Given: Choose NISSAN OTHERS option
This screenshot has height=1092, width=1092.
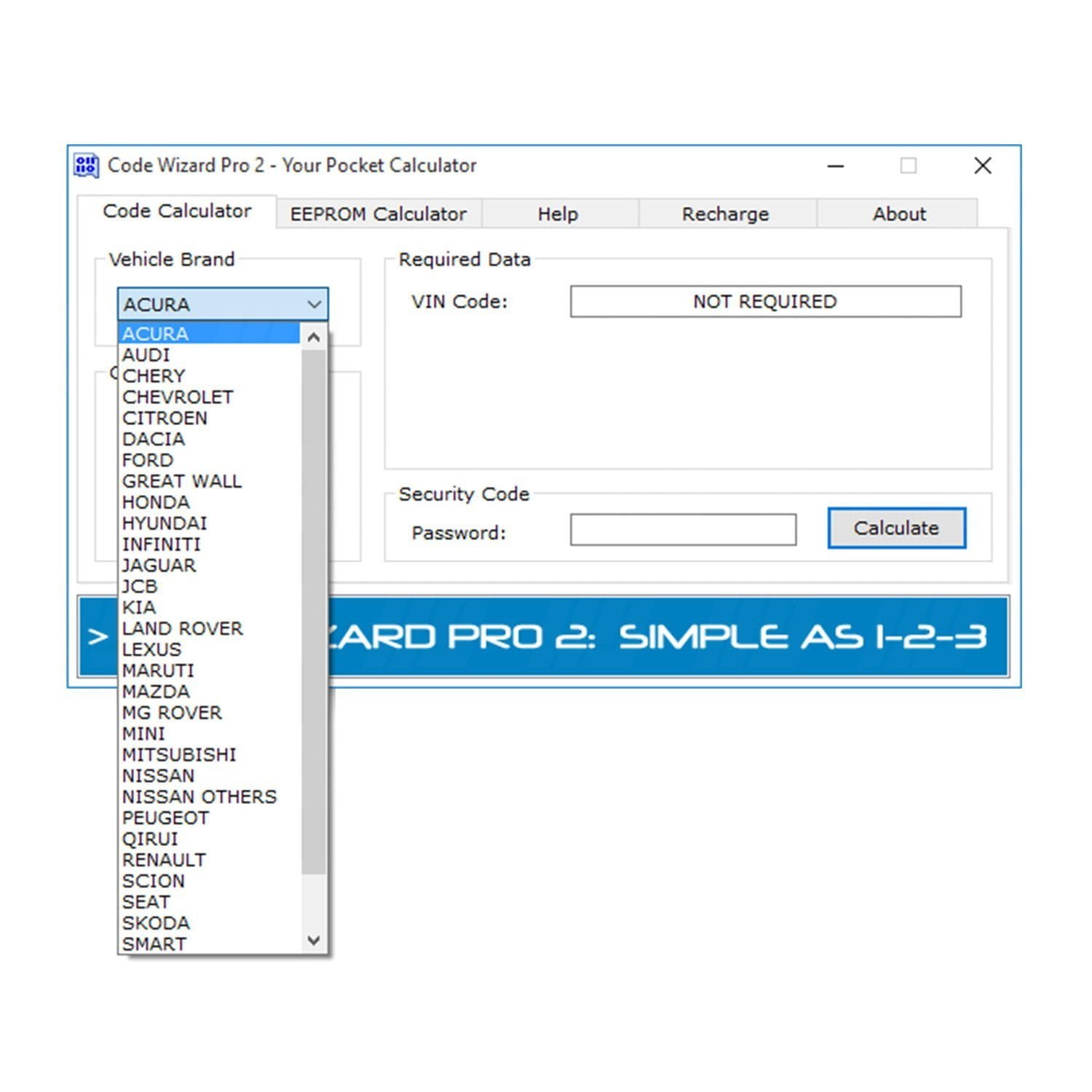Looking at the screenshot, I should [x=199, y=797].
